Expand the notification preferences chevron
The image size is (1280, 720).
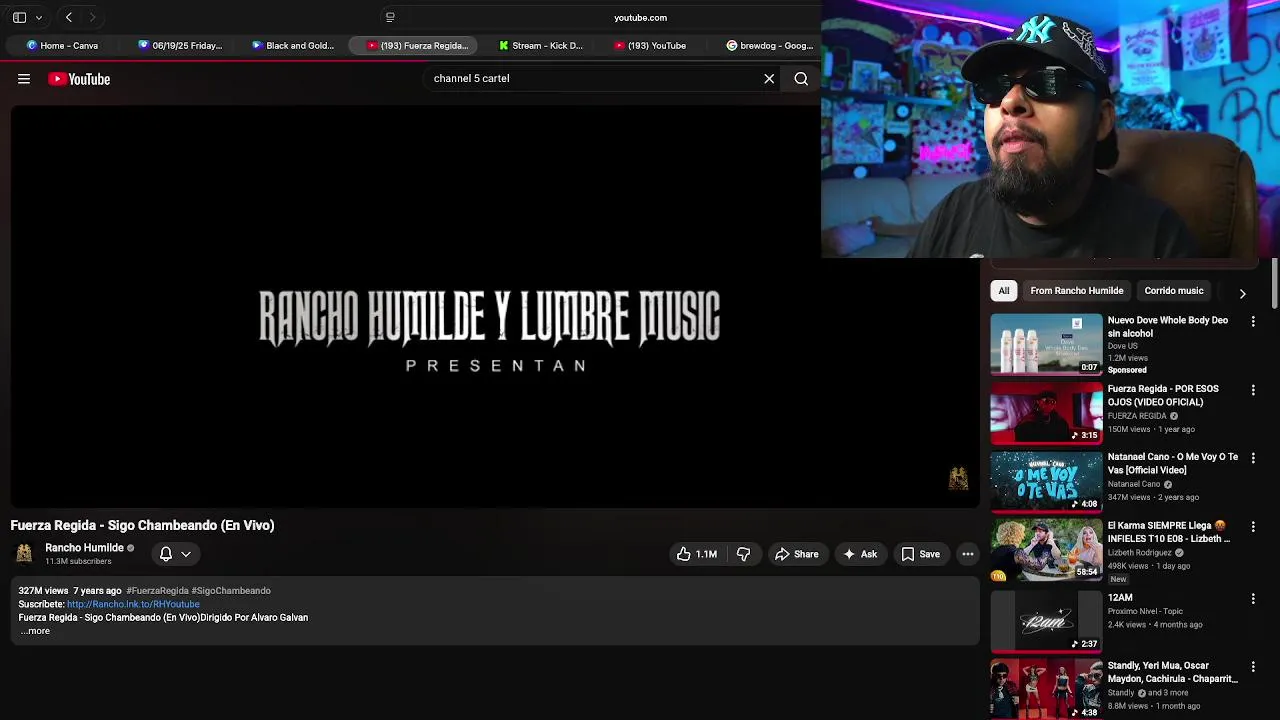186,554
